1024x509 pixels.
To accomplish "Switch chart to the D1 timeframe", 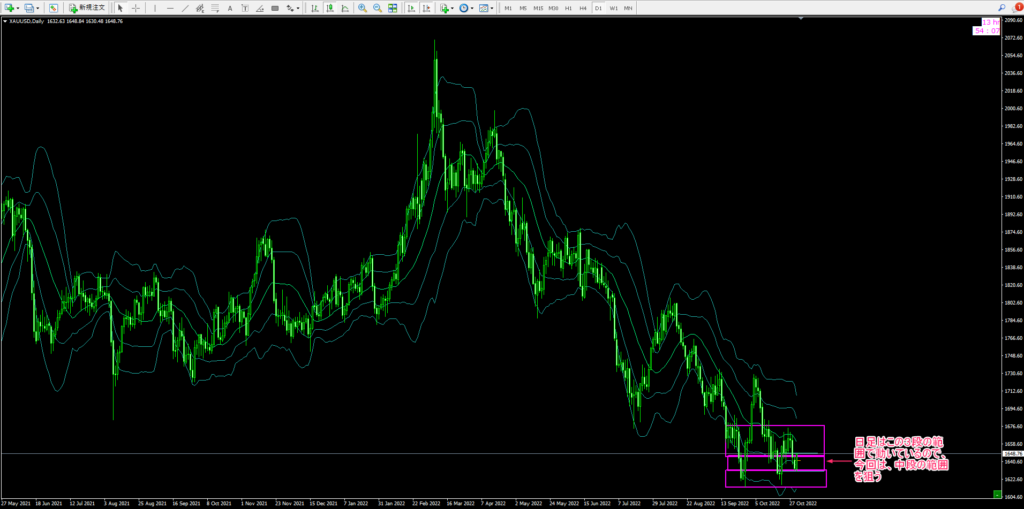I will (x=598, y=8).
